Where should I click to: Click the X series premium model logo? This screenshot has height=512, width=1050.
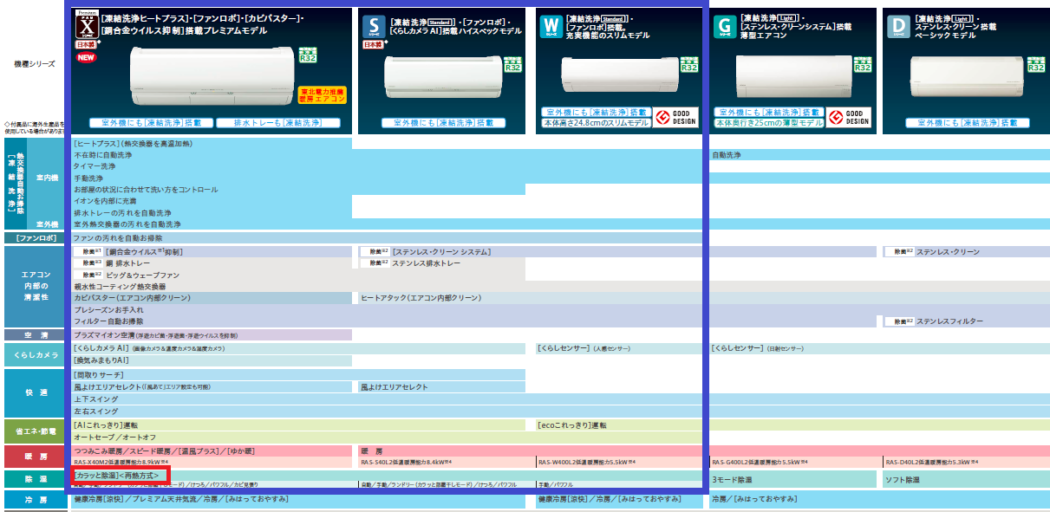click(x=87, y=25)
